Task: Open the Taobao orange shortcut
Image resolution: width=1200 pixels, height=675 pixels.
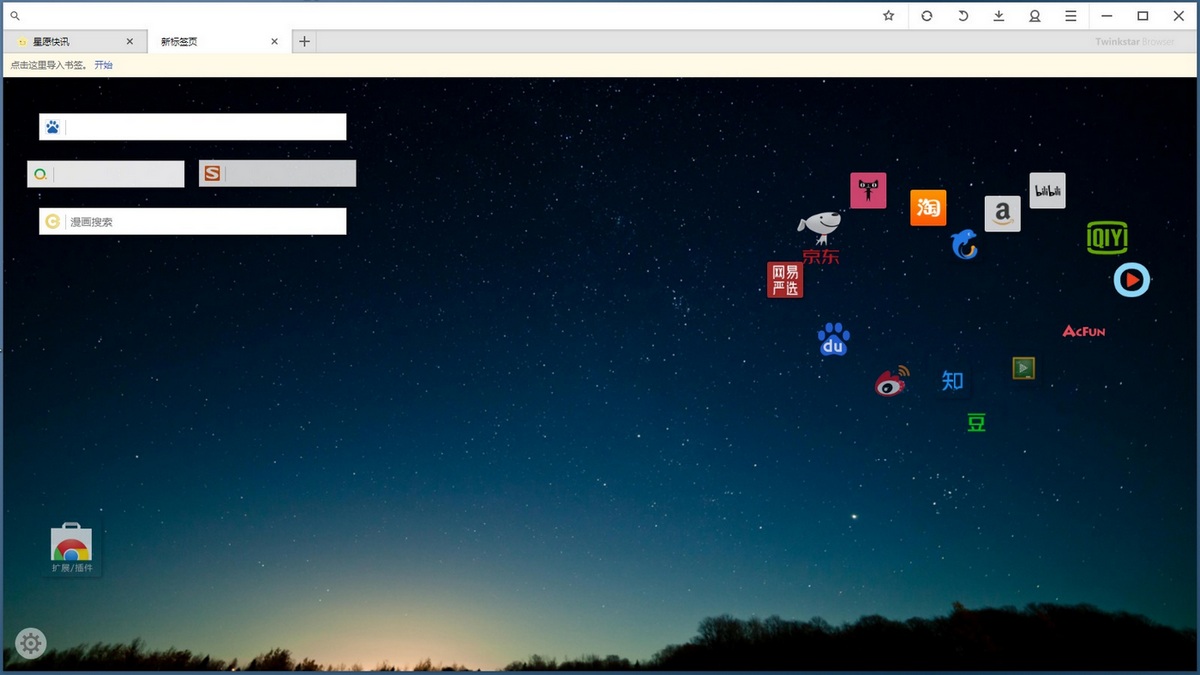Action: click(928, 208)
